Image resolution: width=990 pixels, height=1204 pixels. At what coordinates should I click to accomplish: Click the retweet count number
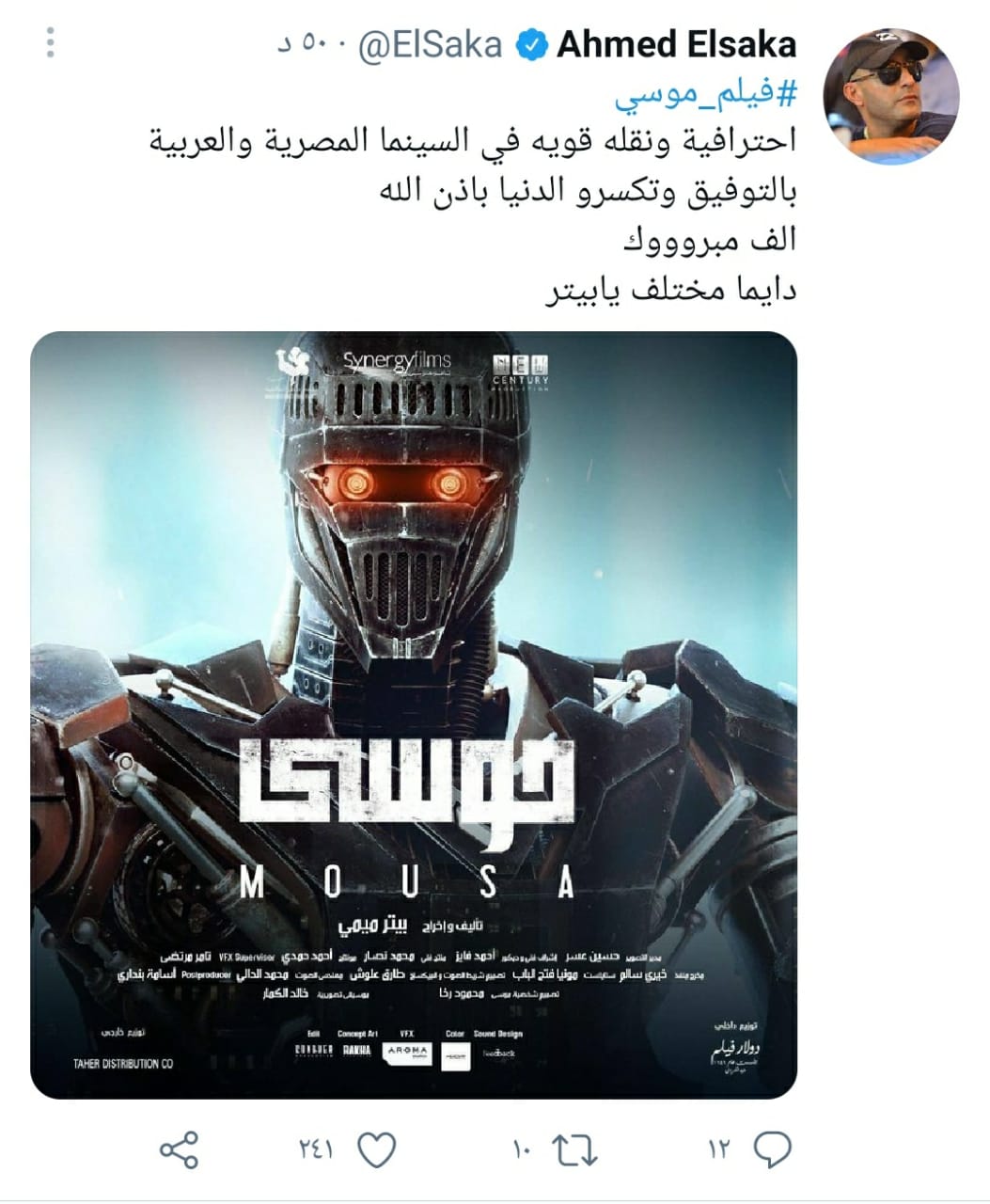[522, 1149]
